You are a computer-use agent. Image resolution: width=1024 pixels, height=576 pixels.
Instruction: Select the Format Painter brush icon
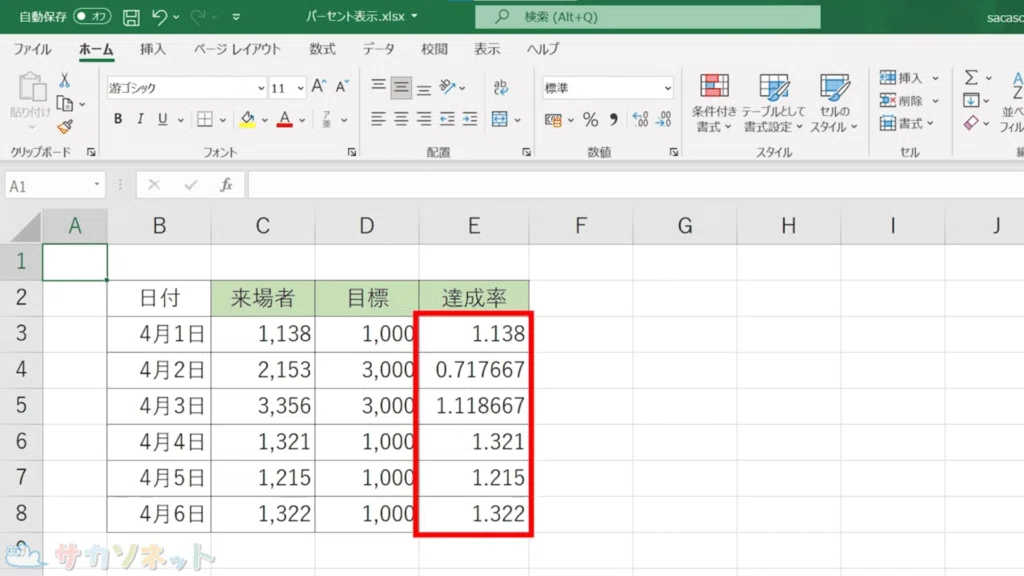point(65,127)
